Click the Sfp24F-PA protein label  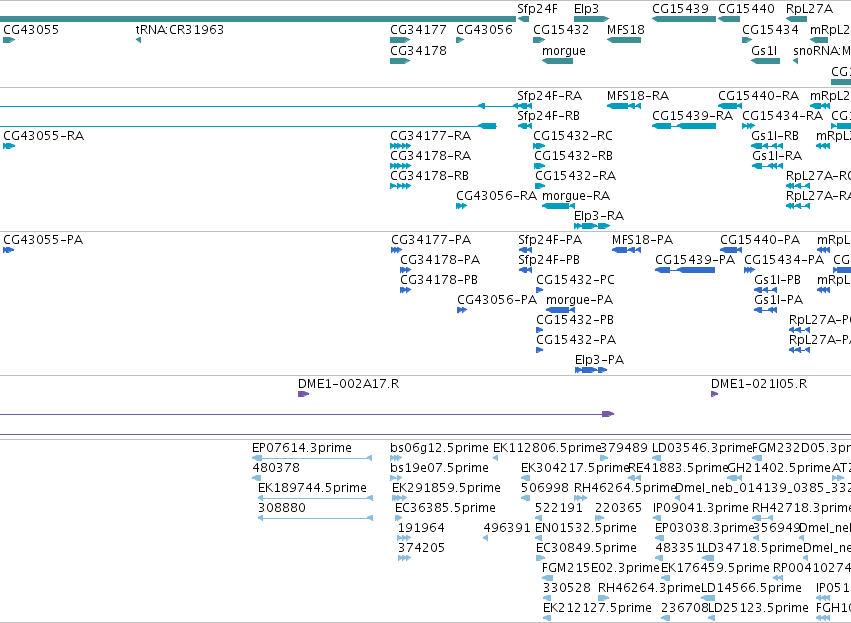[x=550, y=240]
